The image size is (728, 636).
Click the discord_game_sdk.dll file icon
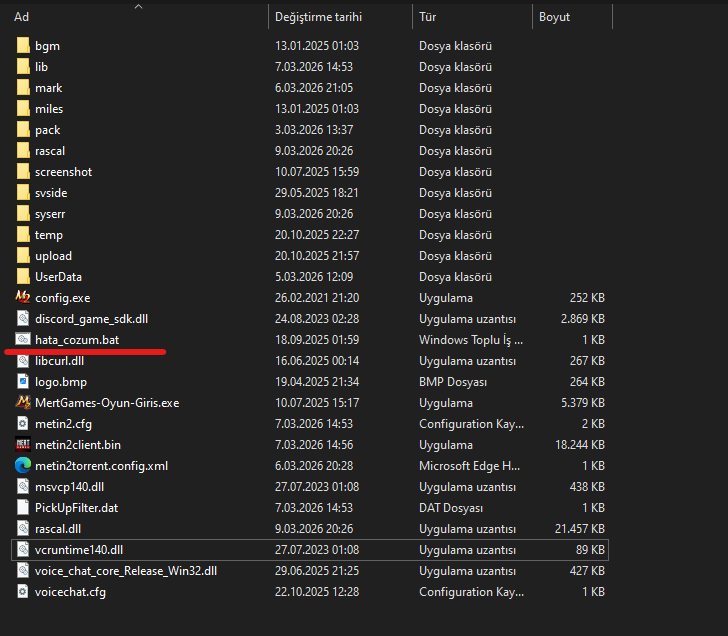[x=23, y=318]
